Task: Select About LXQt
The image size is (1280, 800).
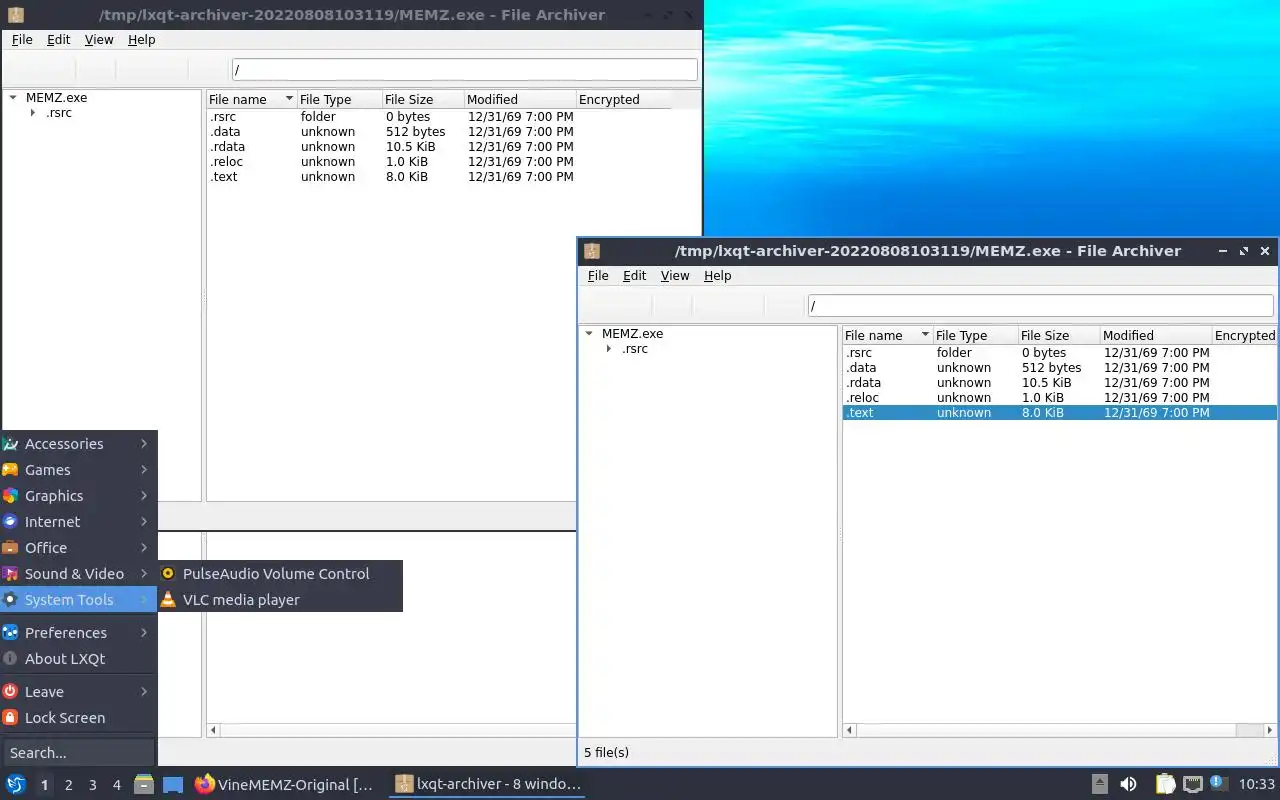Action: point(78,659)
